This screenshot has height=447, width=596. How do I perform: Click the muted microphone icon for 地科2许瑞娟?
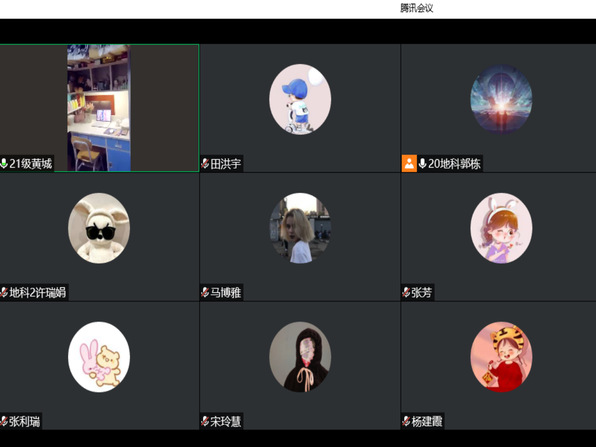coord(4,292)
